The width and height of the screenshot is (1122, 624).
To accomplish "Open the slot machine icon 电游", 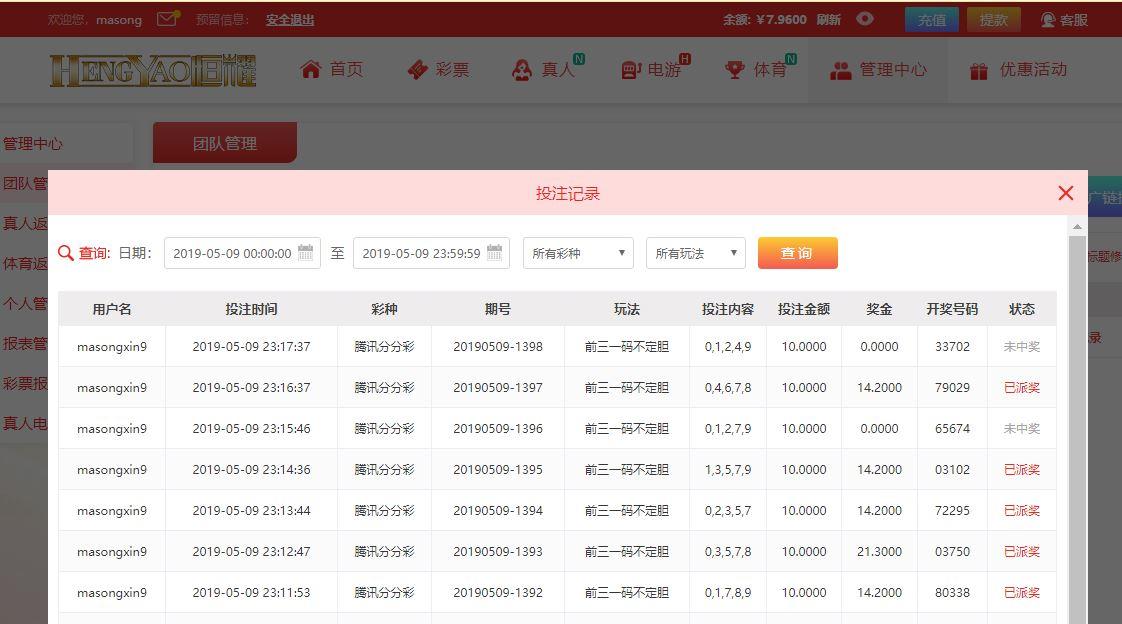I will pyautogui.click(x=630, y=69).
